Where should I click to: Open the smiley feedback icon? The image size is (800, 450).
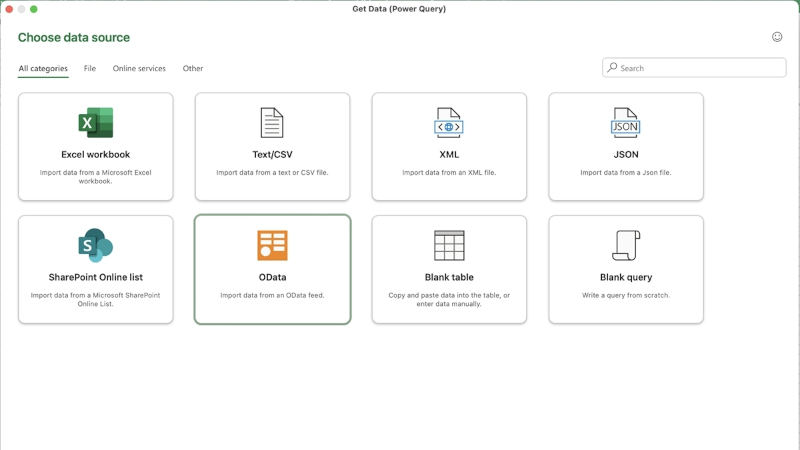click(777, 37)
